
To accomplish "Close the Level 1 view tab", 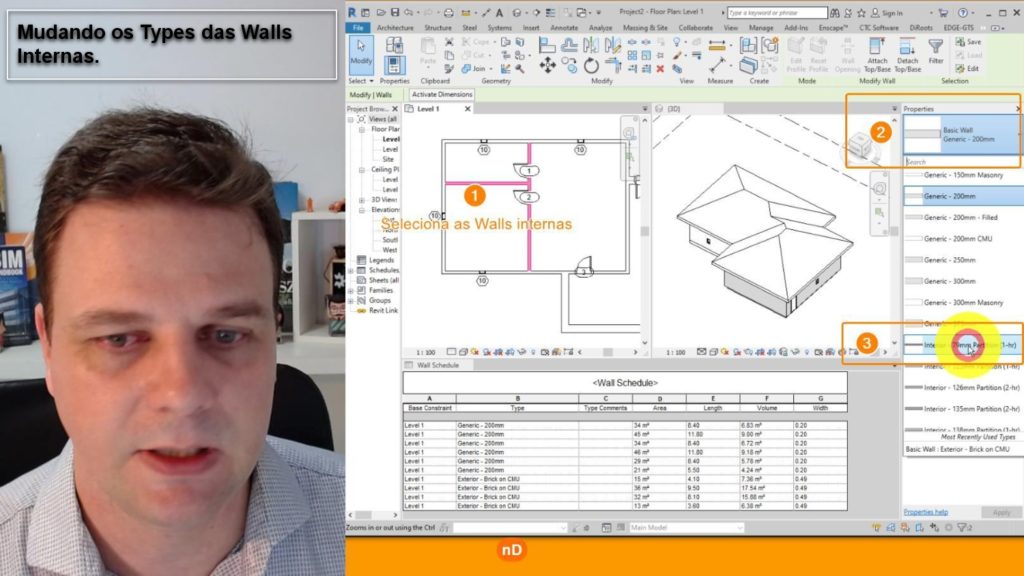I will pos(448,108).
